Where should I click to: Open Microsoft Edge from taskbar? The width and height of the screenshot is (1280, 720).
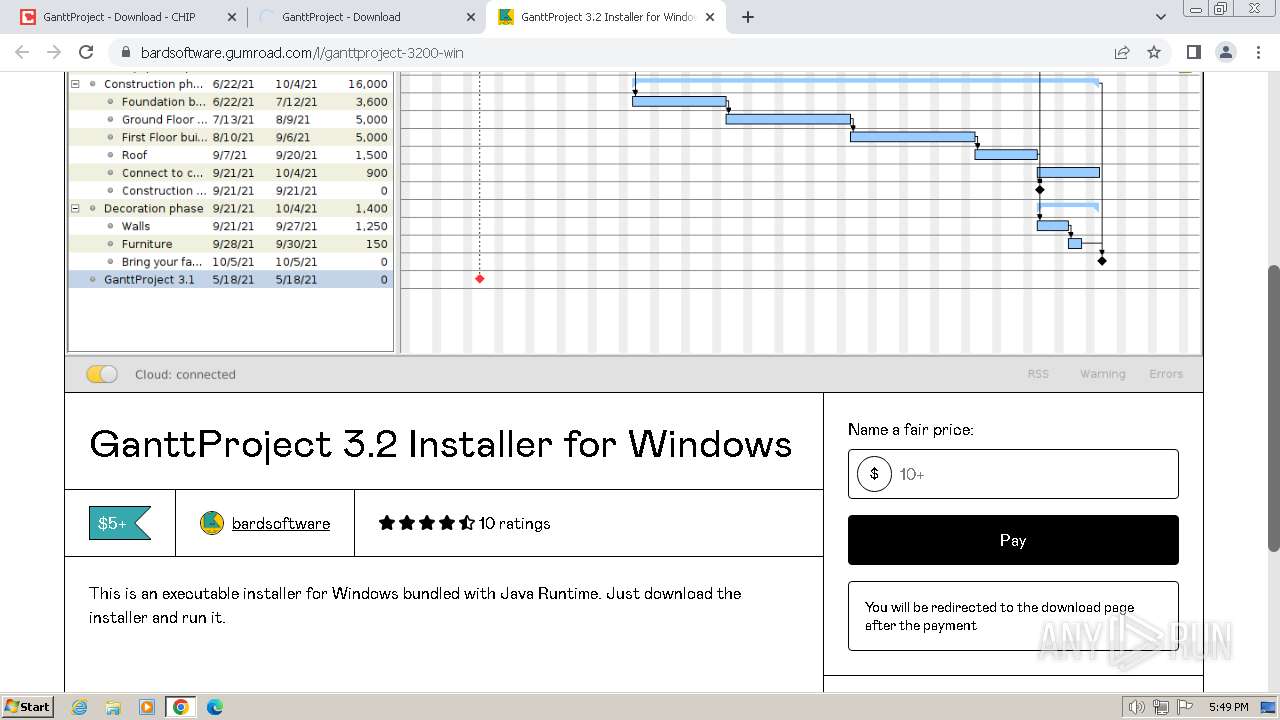click(214, 707)
